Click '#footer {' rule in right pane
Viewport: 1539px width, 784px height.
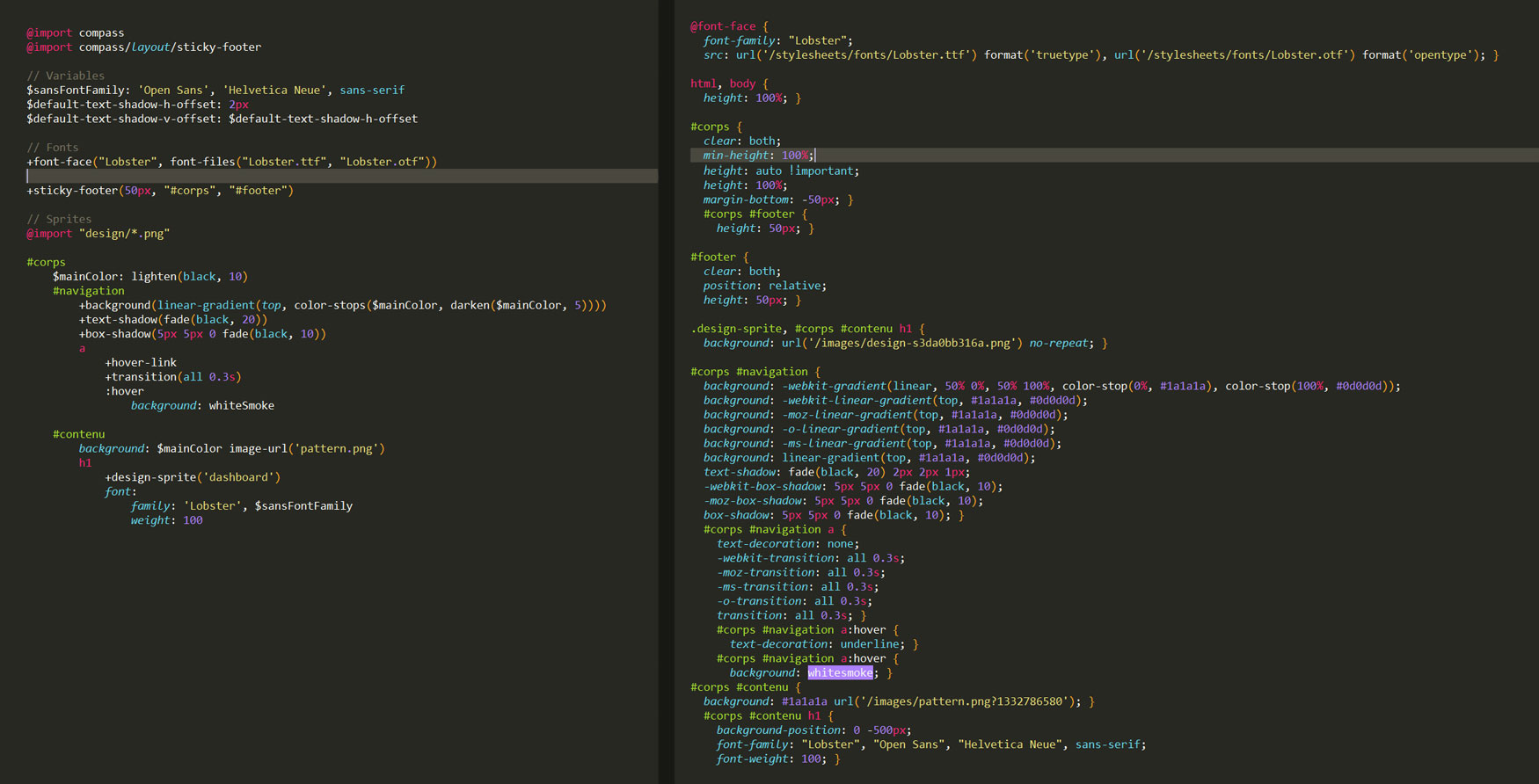pyautogui.click(x=719, y=257)
